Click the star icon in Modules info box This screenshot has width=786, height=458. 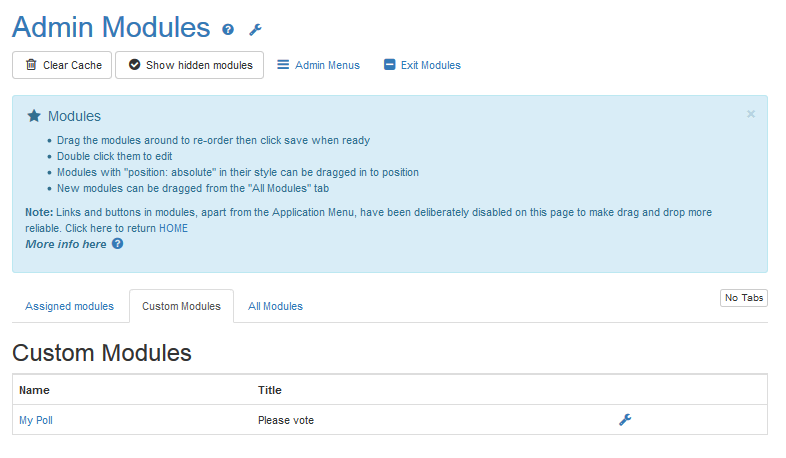[33, 116]
